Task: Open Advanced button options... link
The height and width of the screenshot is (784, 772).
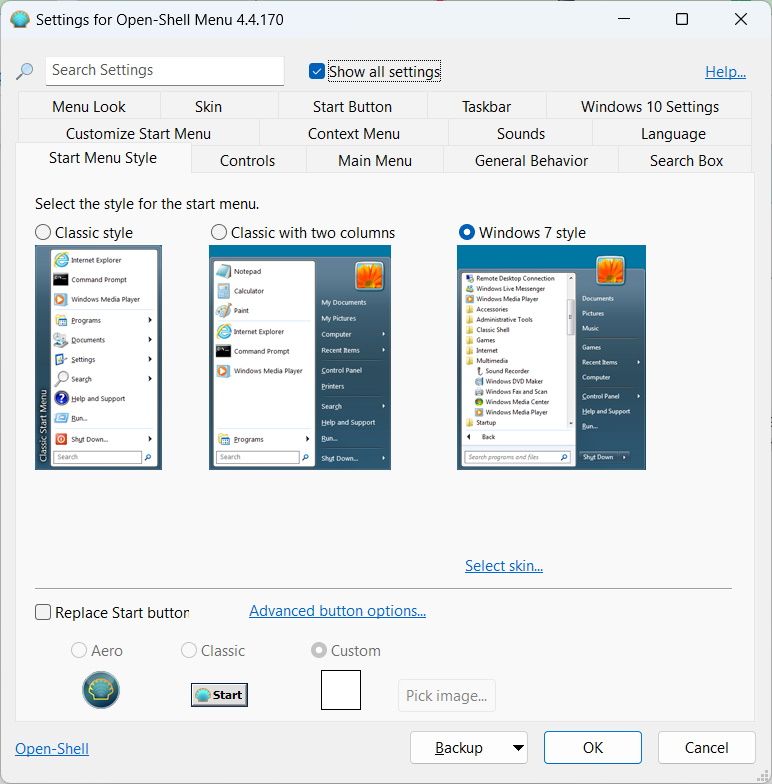Action: pos(338,610)
